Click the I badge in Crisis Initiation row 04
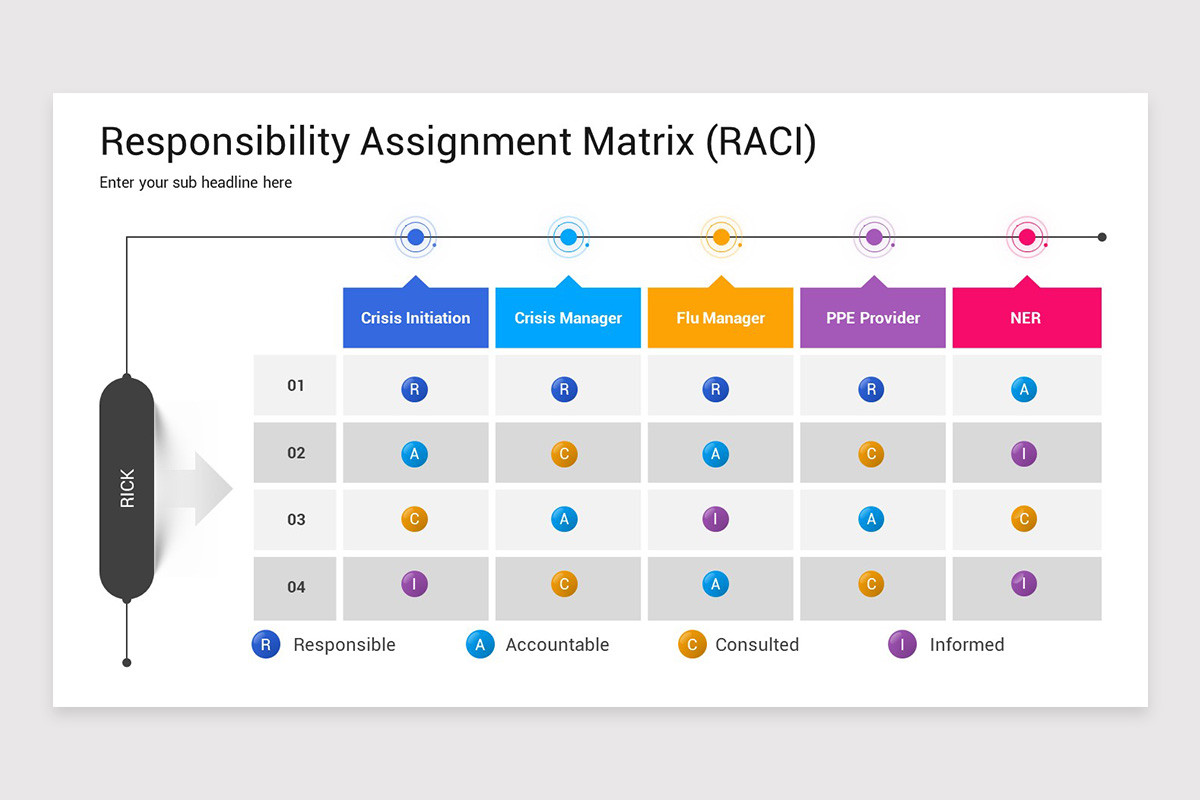The image size is (1200, 800). click(414, 584)
